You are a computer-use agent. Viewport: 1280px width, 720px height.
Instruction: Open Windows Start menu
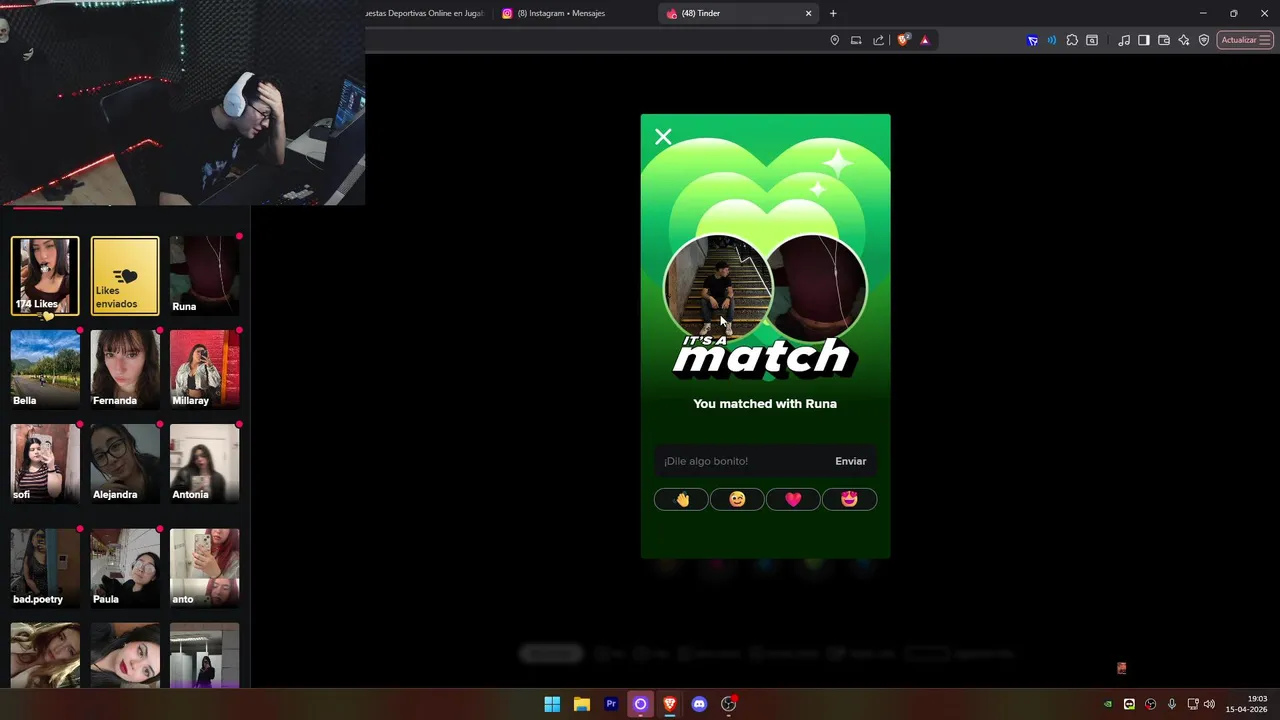[552, 704]
